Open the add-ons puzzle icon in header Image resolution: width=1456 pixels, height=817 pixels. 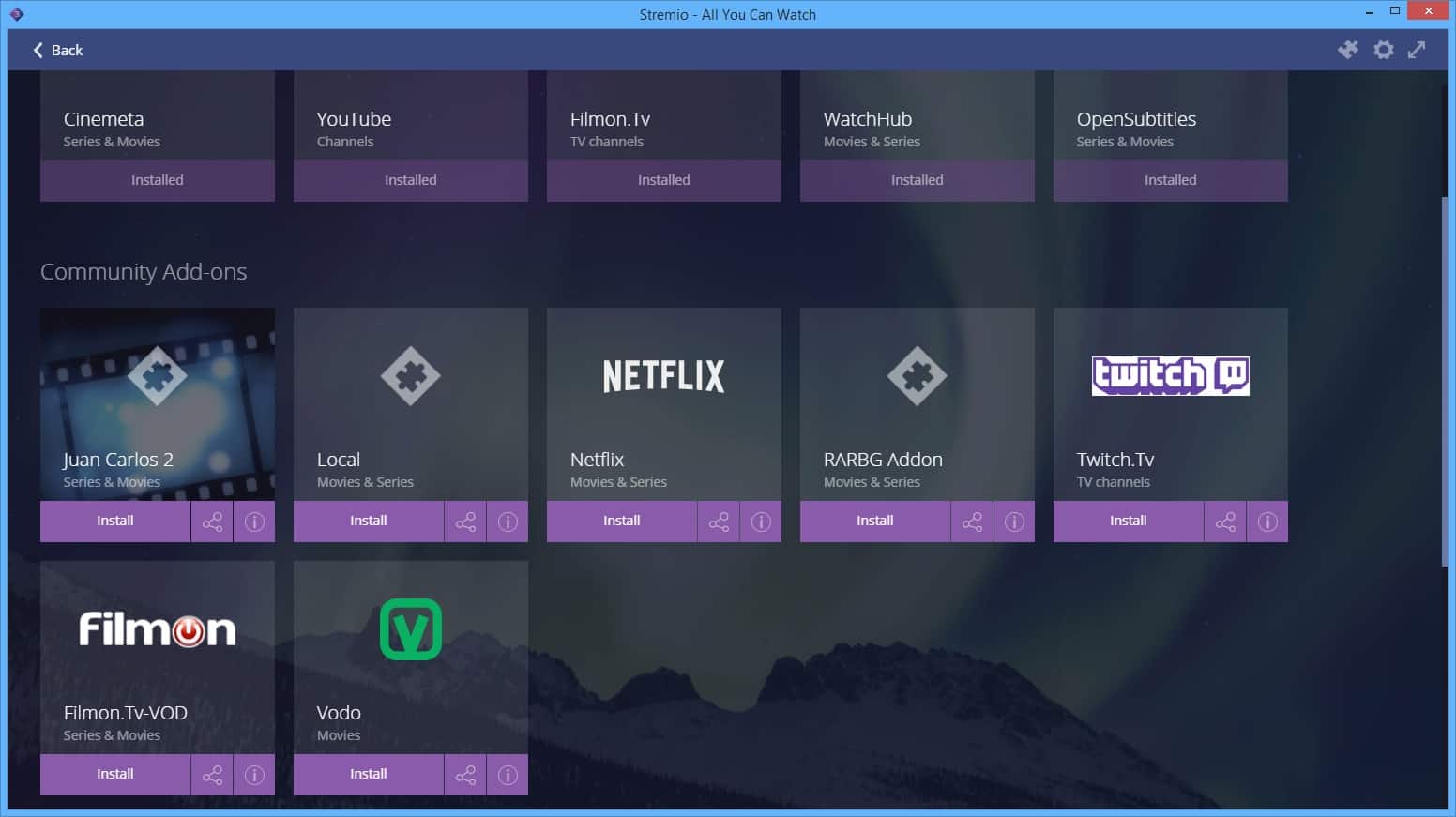[x=1348, y=50]
